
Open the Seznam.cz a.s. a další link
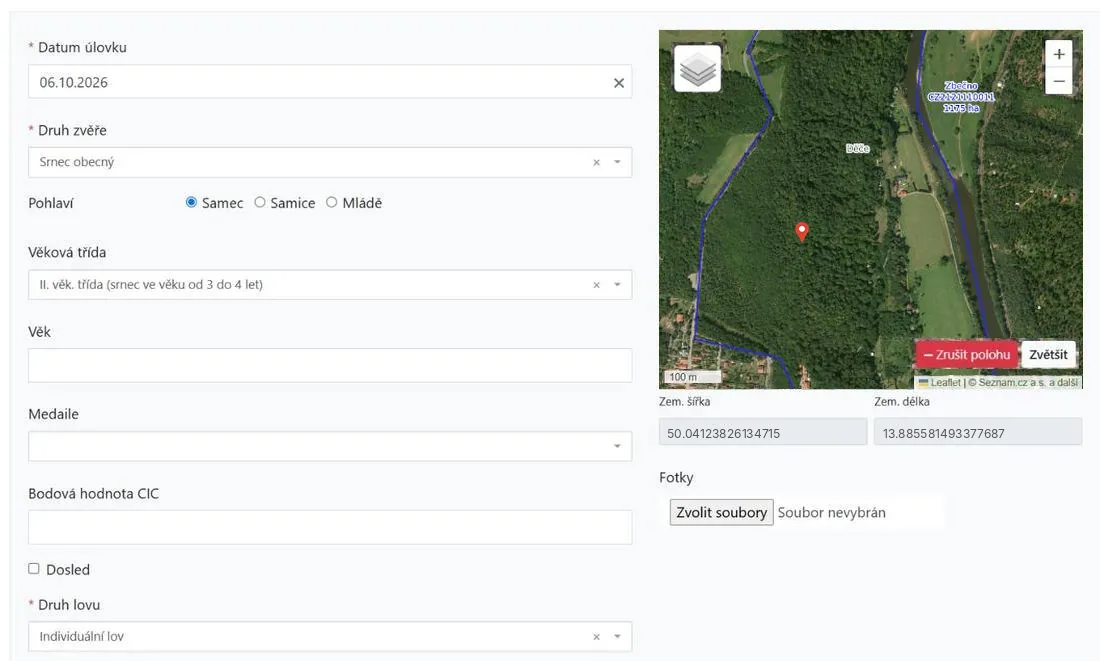pyautogui.click(x=1028, y=382)
